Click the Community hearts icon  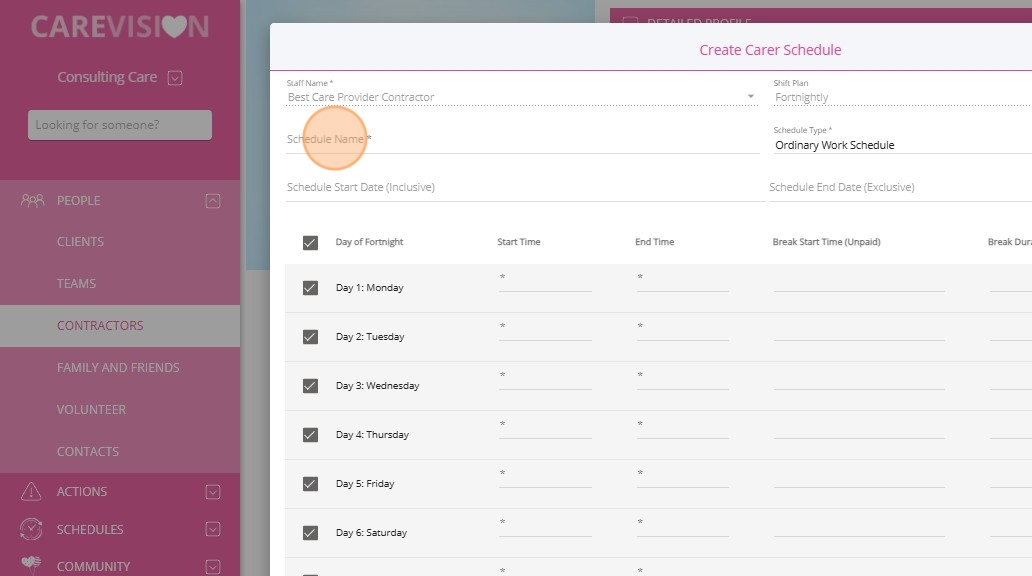pyautogui.click(x=31, y=564)
